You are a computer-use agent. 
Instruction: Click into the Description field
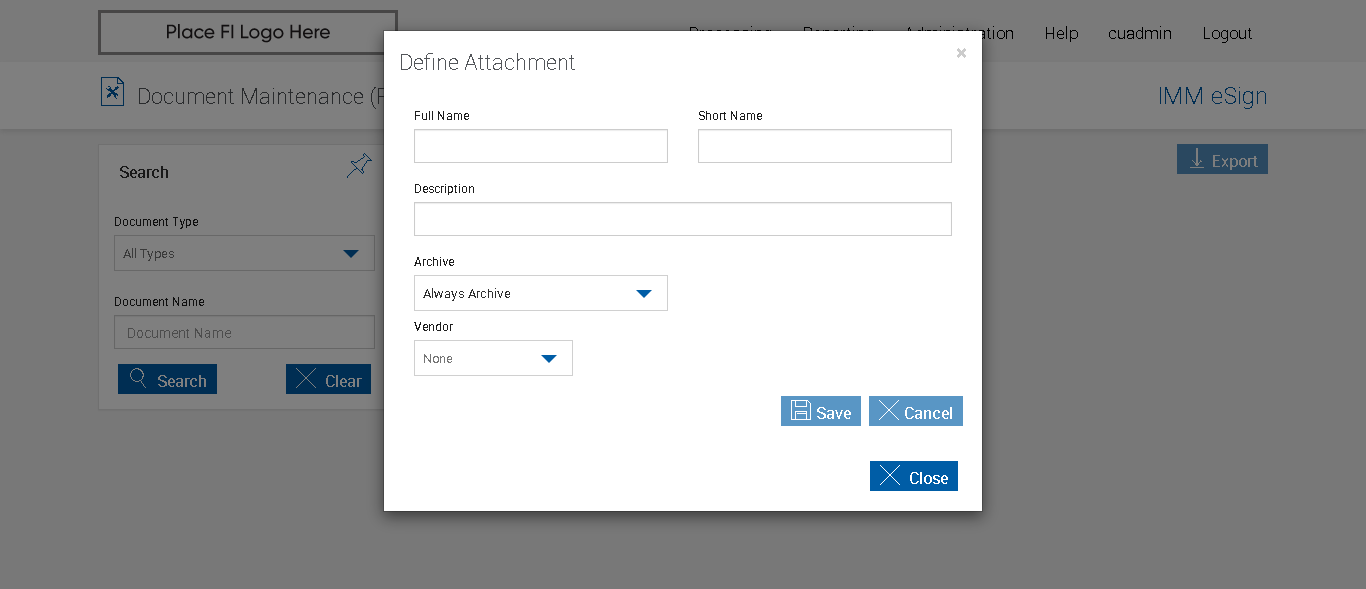coord(682,219)
